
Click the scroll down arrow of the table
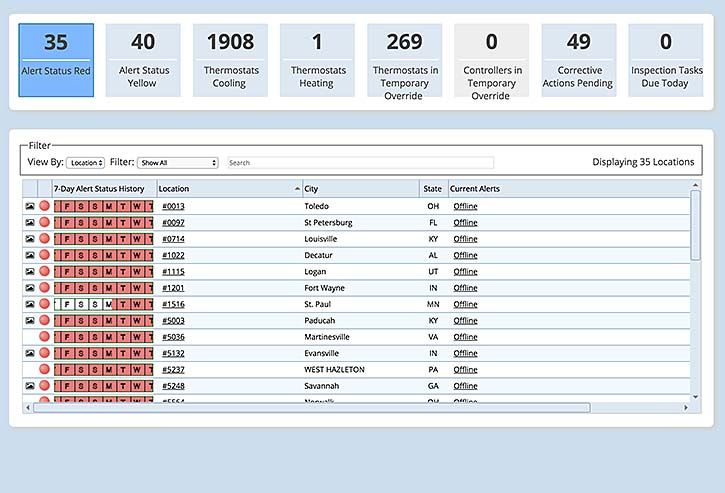tap(695, 397)
